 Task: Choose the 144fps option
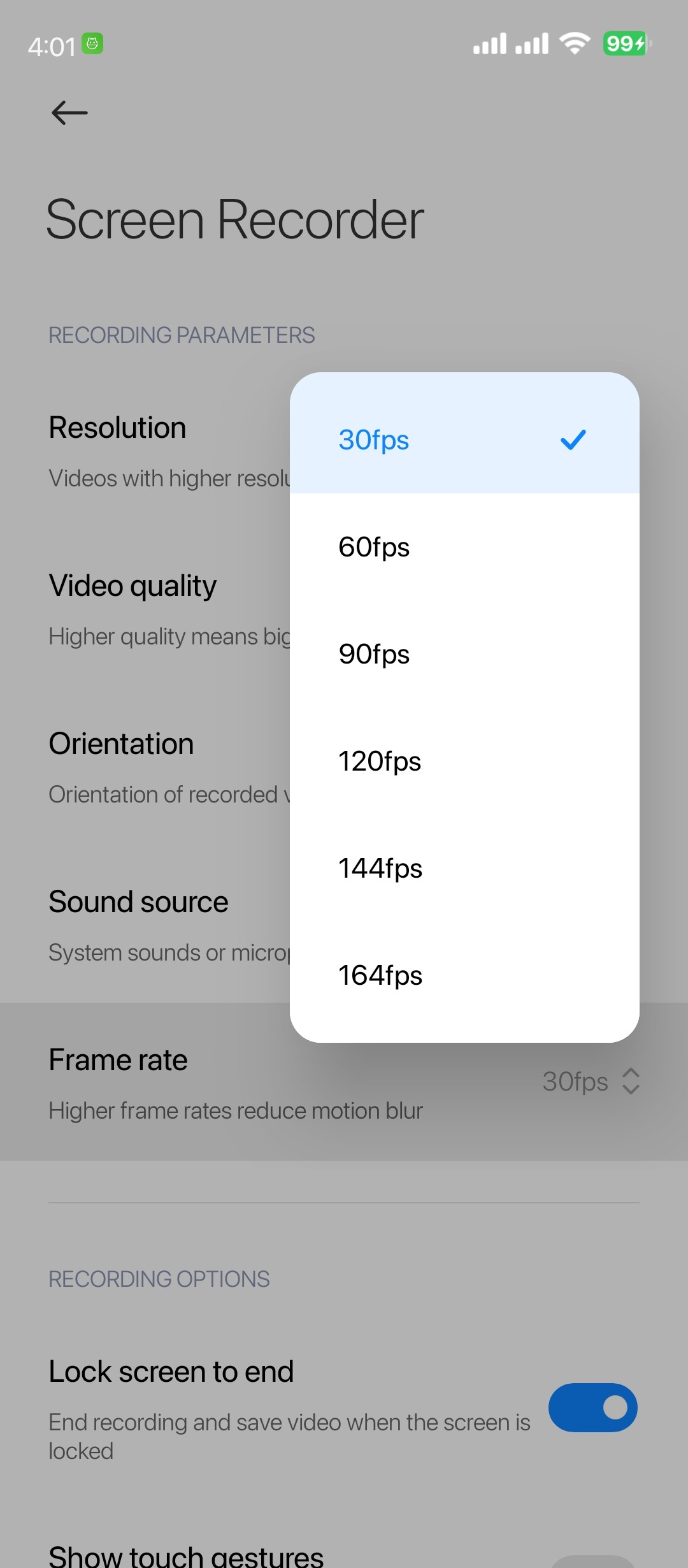(380, 868)
